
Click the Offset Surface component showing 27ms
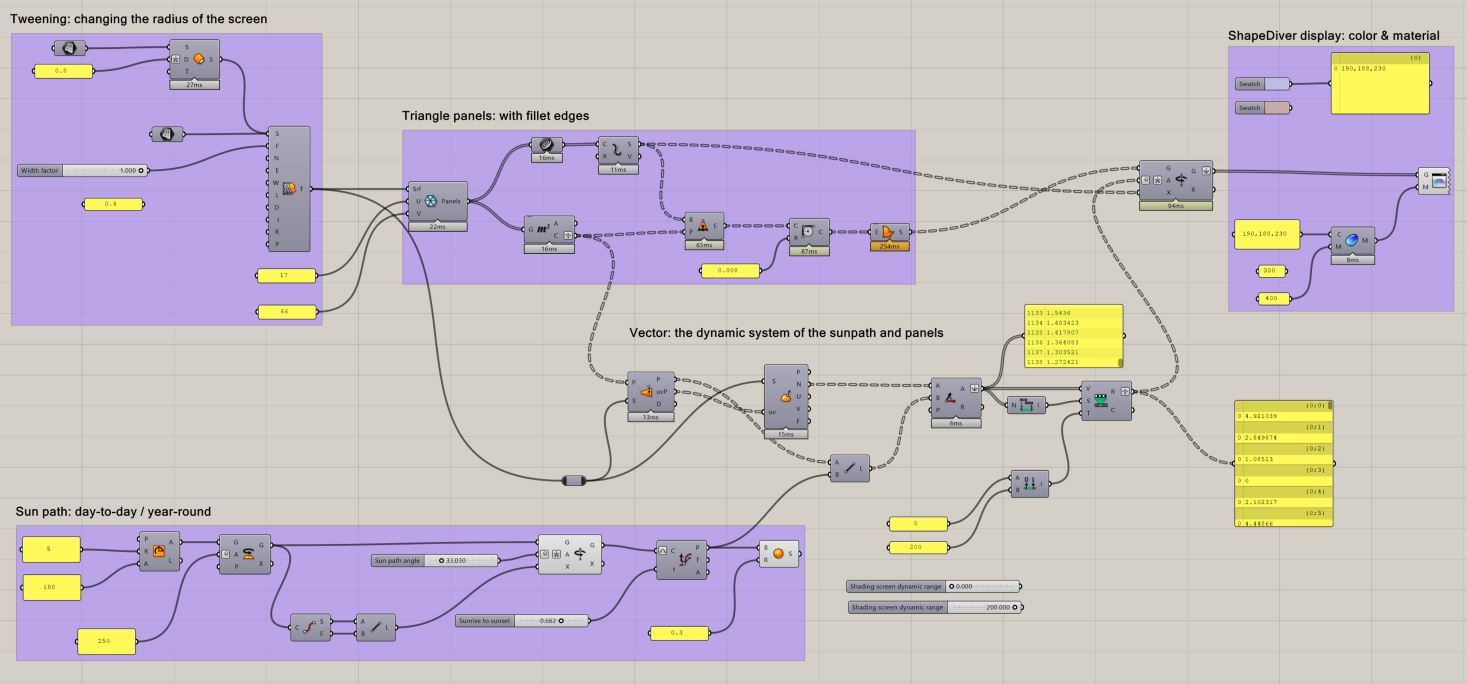click(195, 60)
